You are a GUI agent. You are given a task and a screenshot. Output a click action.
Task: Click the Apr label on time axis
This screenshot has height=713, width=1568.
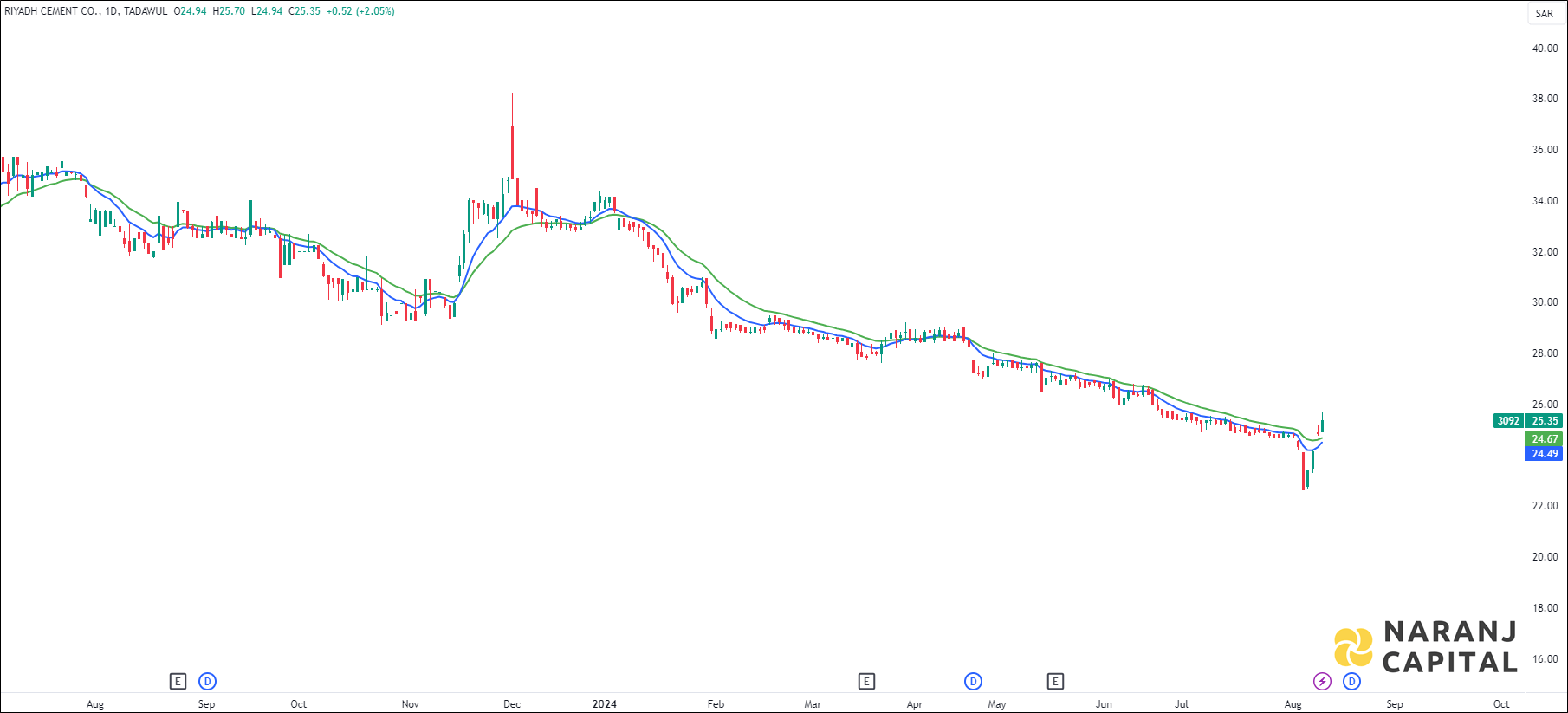pyautogui.click(x=915, y=704)
